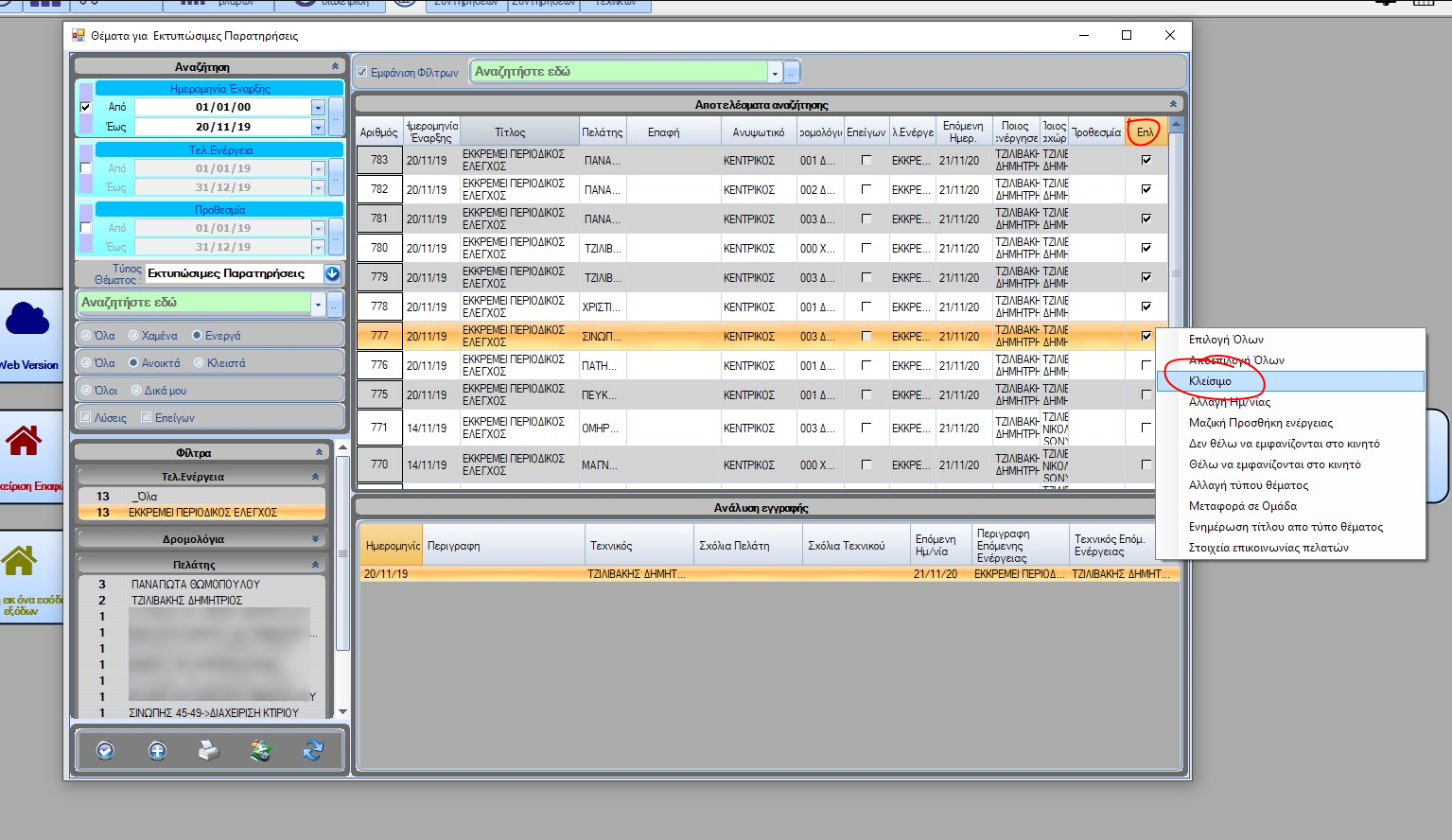Enable the Επείγων filter checkbox

pyautogui.click(x=147, y=418)
